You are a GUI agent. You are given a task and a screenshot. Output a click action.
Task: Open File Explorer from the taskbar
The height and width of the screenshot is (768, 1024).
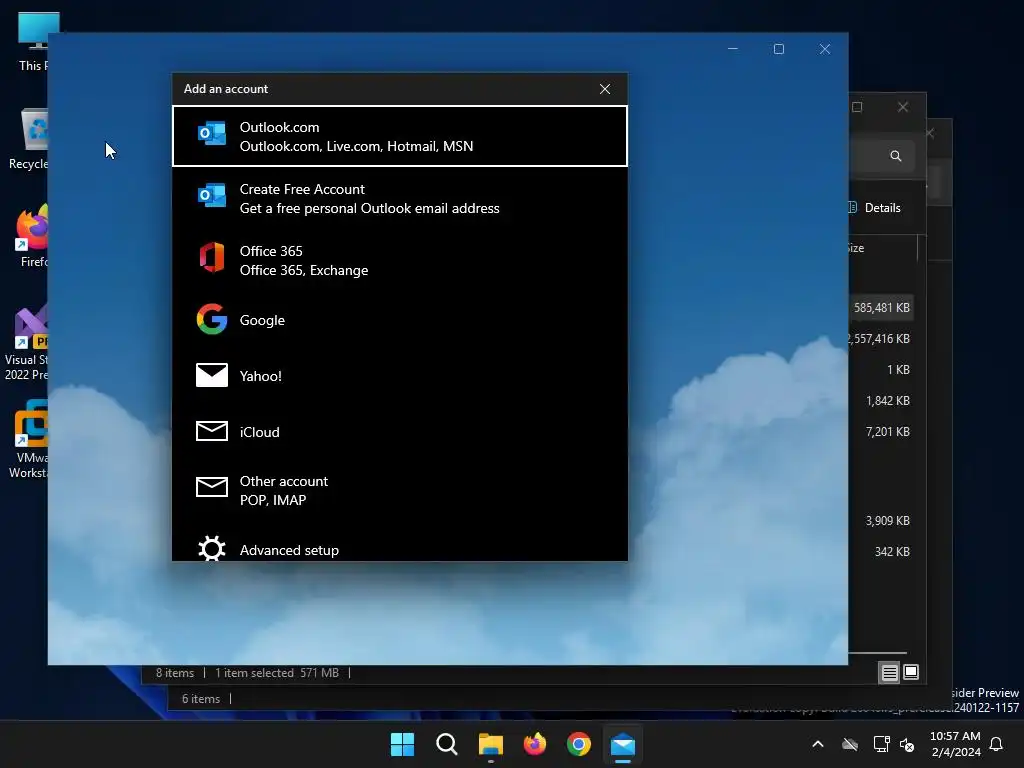[x=490, y=744]
